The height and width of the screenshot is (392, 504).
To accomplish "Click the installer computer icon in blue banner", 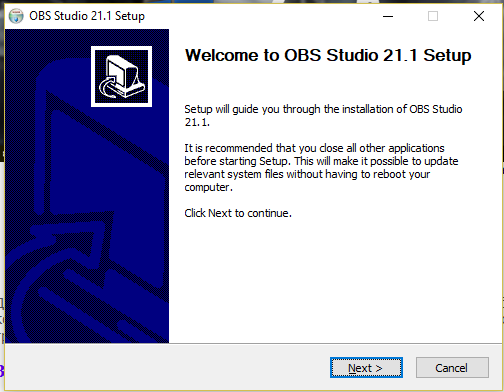I will 122,77.
